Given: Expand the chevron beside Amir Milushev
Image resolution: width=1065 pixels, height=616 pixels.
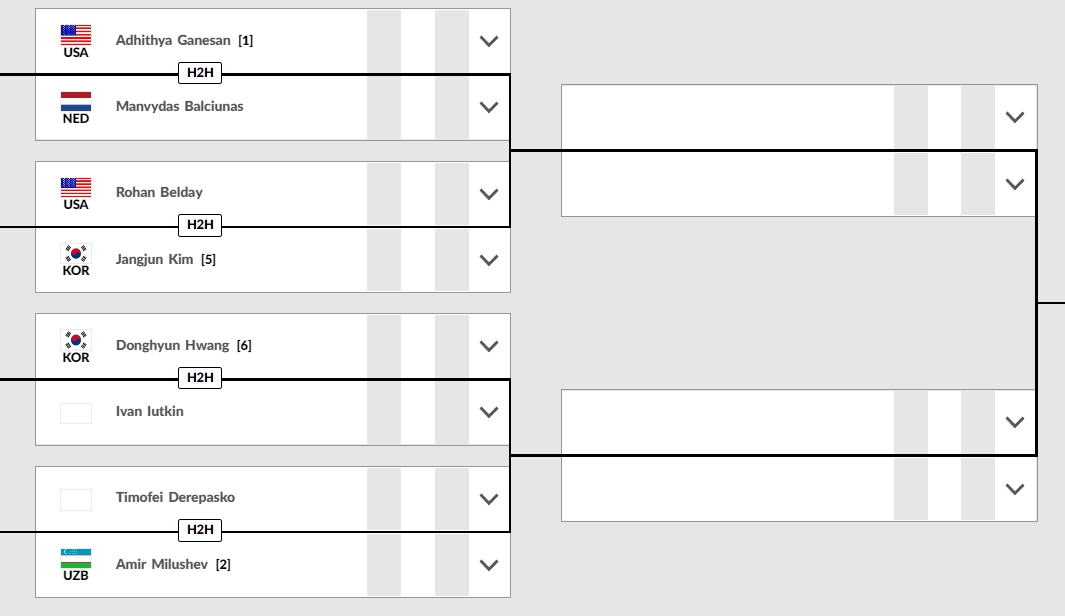Looking at the screenshot, I should pyautogui.click(x=489, y=564).
